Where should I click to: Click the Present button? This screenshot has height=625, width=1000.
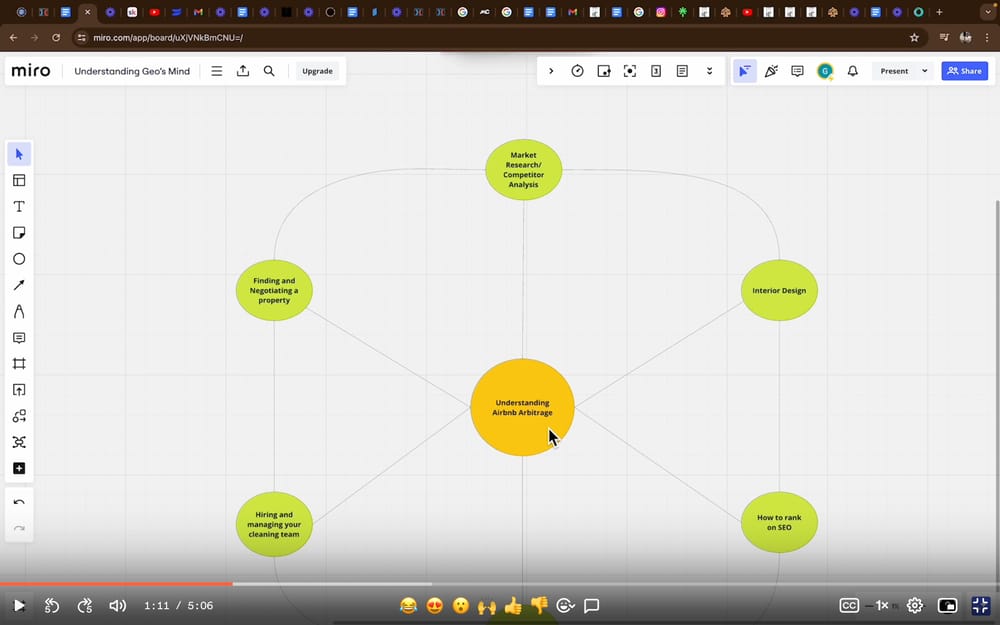click(894, 71)
